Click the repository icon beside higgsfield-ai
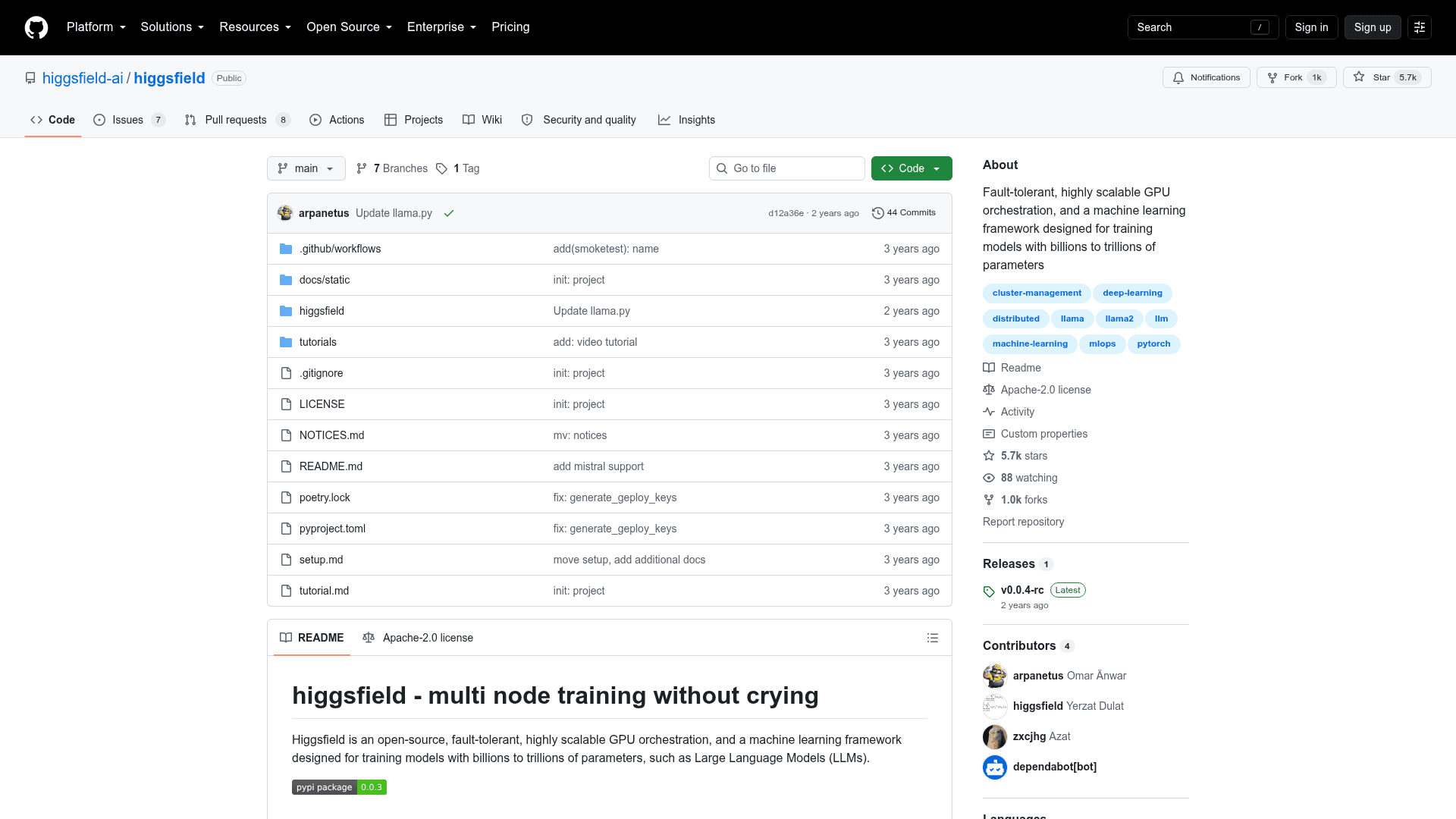1456x819 pixels. click(30, 78)
